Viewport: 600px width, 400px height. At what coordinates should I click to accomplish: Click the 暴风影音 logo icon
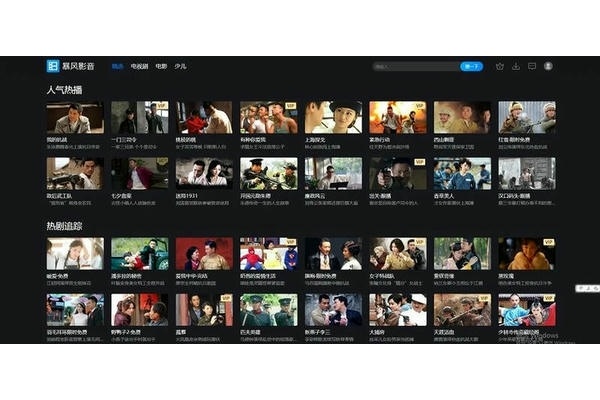(x=52, y=66)
